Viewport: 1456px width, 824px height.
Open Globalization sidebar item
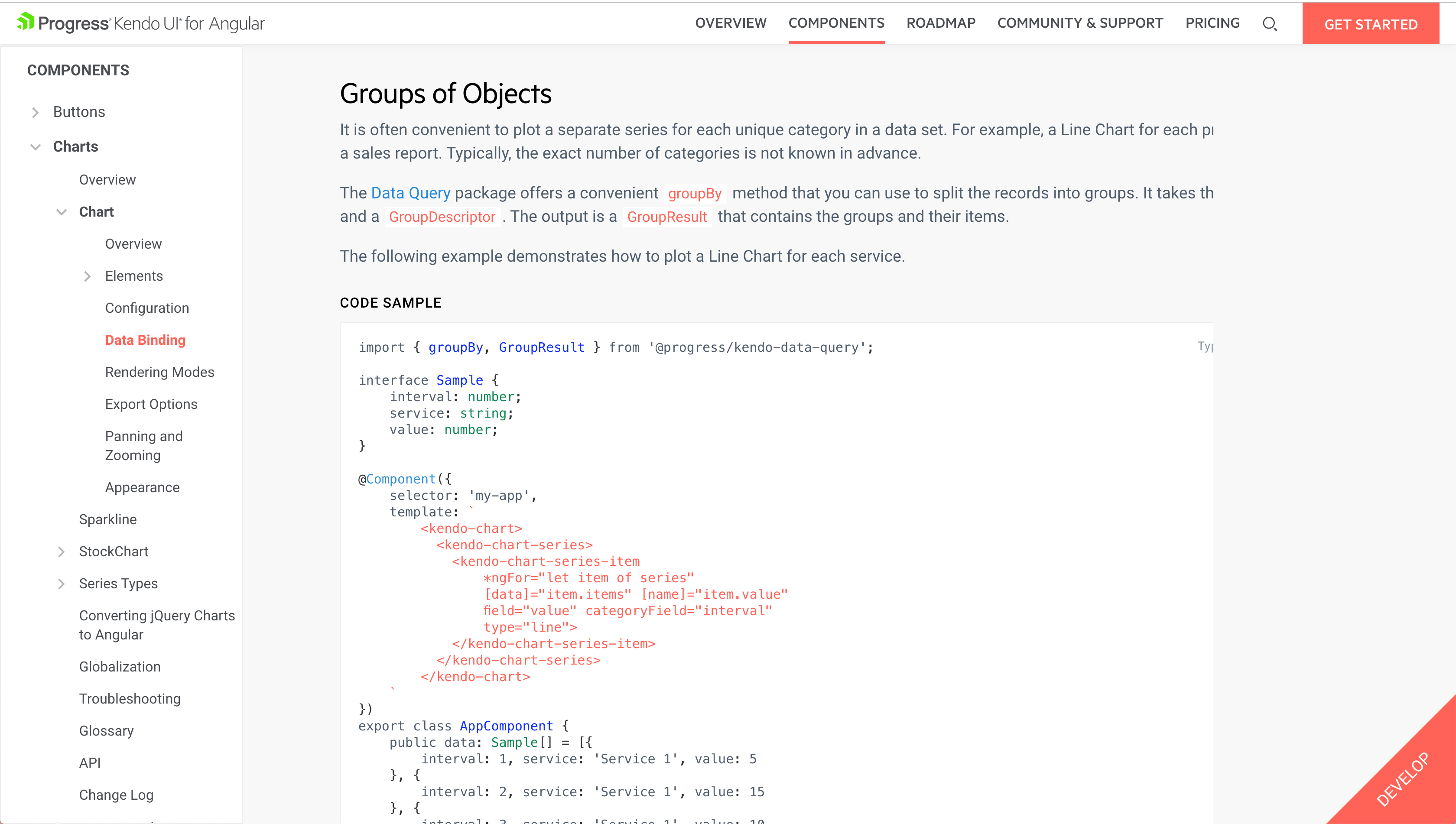[x=120, y=667]
